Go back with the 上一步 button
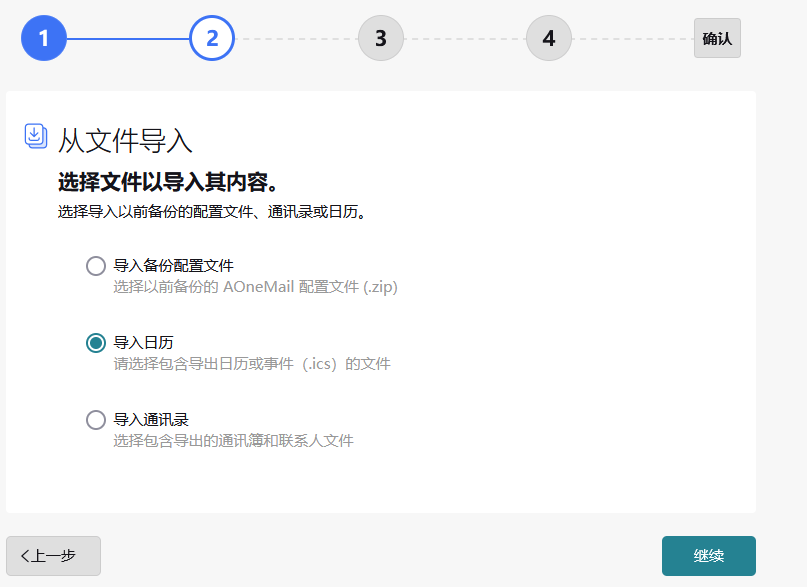 point(54,556)
